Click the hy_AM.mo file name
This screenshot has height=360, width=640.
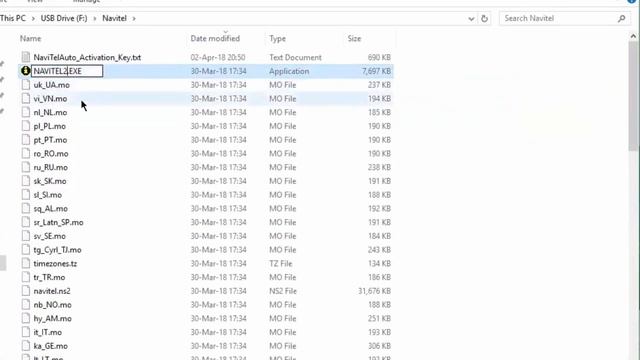[53, 318]
